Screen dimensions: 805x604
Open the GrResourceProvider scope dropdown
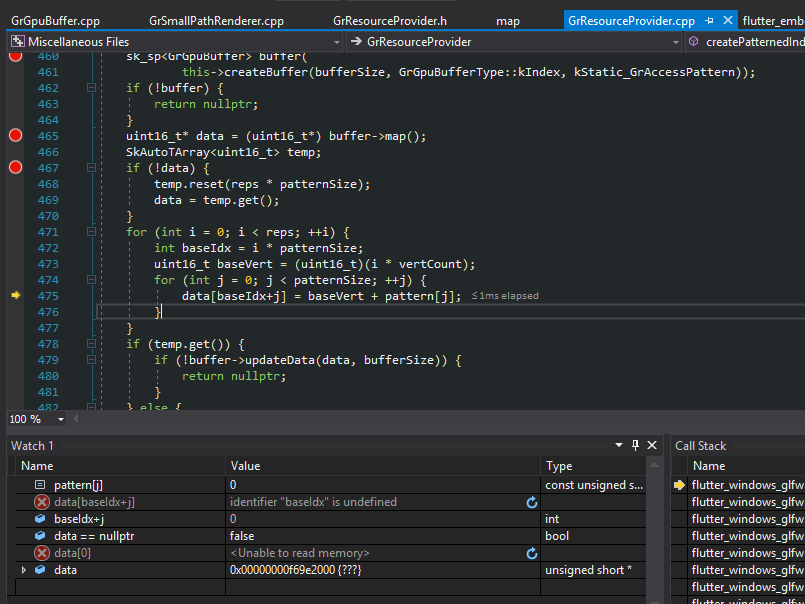tap(676, 42)
